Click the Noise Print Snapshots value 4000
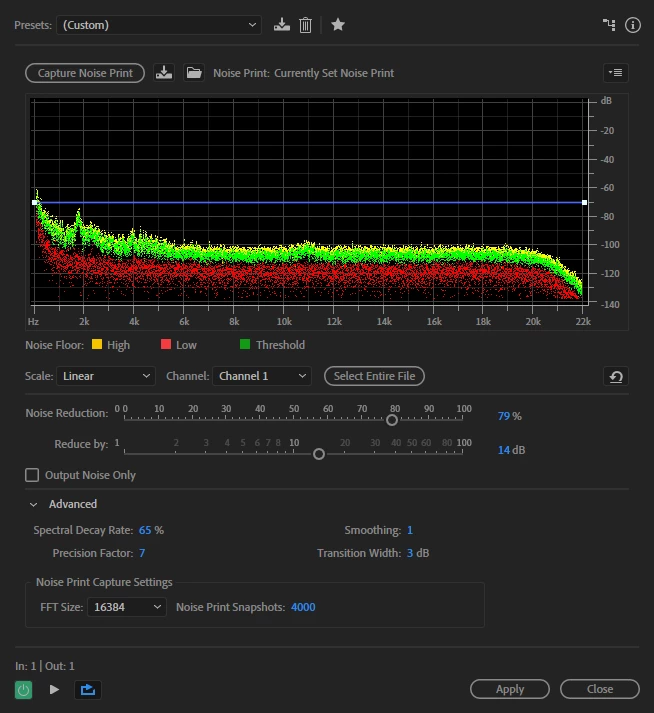 click(303, 607)
